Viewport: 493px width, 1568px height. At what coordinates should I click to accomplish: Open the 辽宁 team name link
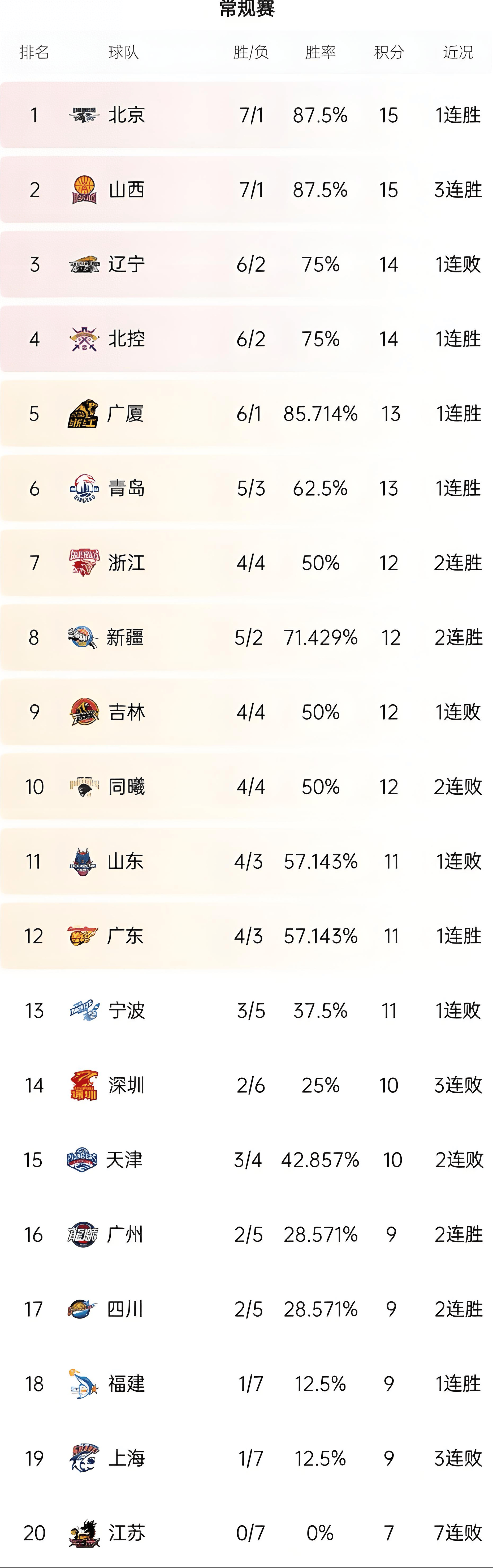127,264
